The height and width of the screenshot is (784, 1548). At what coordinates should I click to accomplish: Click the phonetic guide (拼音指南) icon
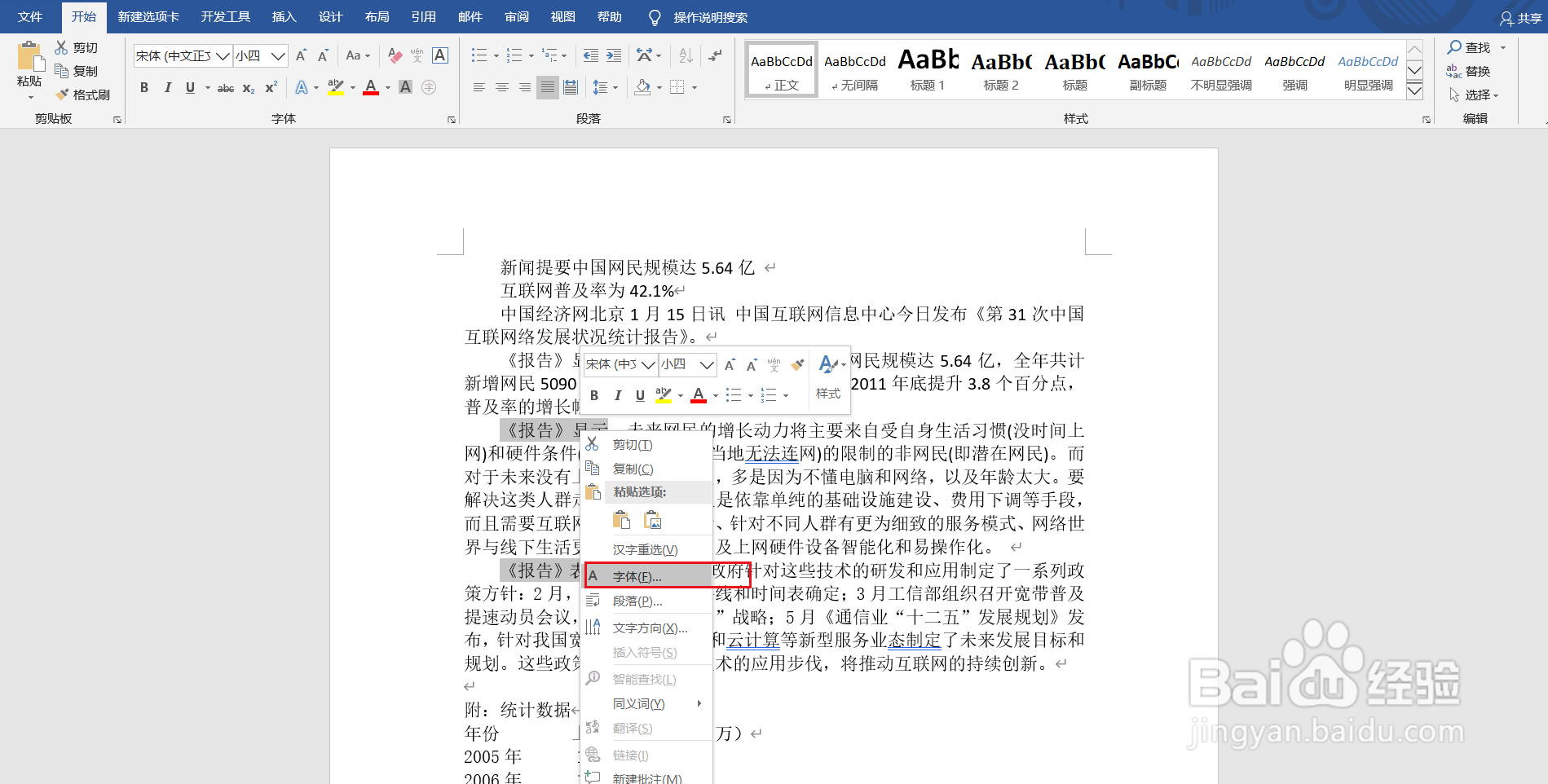(417, 55)
